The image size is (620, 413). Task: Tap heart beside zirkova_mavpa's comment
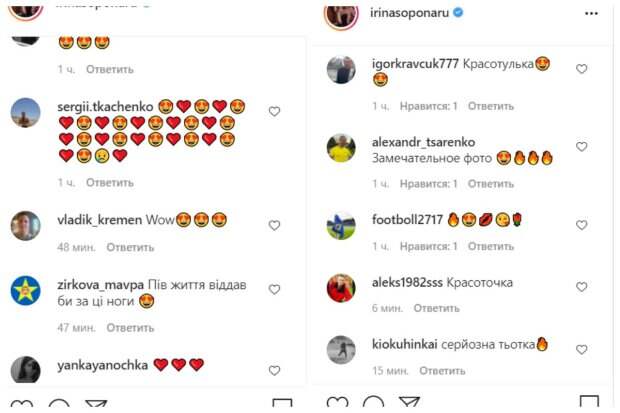point(274,288)
